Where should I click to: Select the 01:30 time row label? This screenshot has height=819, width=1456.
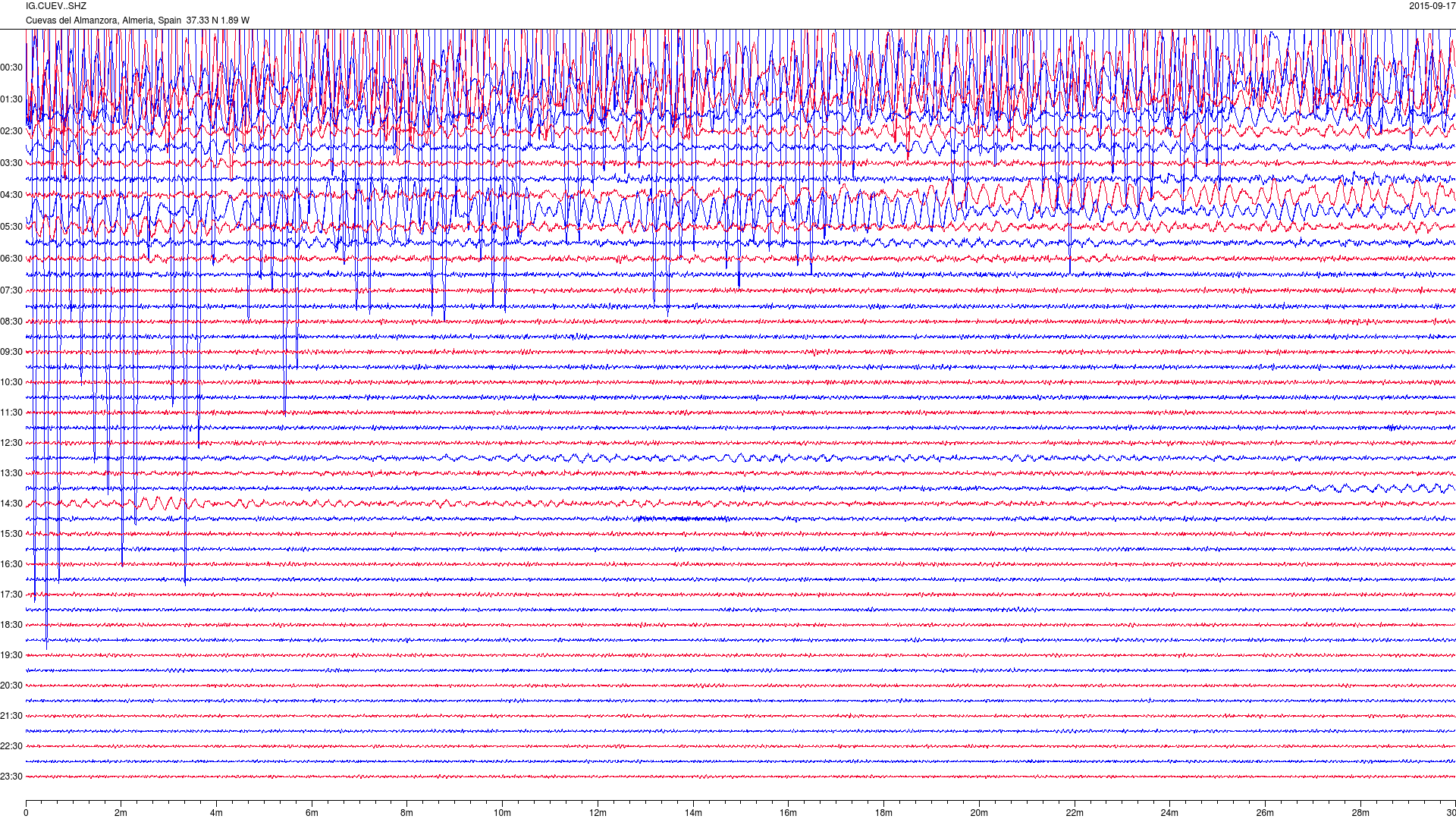pos(11,99)
